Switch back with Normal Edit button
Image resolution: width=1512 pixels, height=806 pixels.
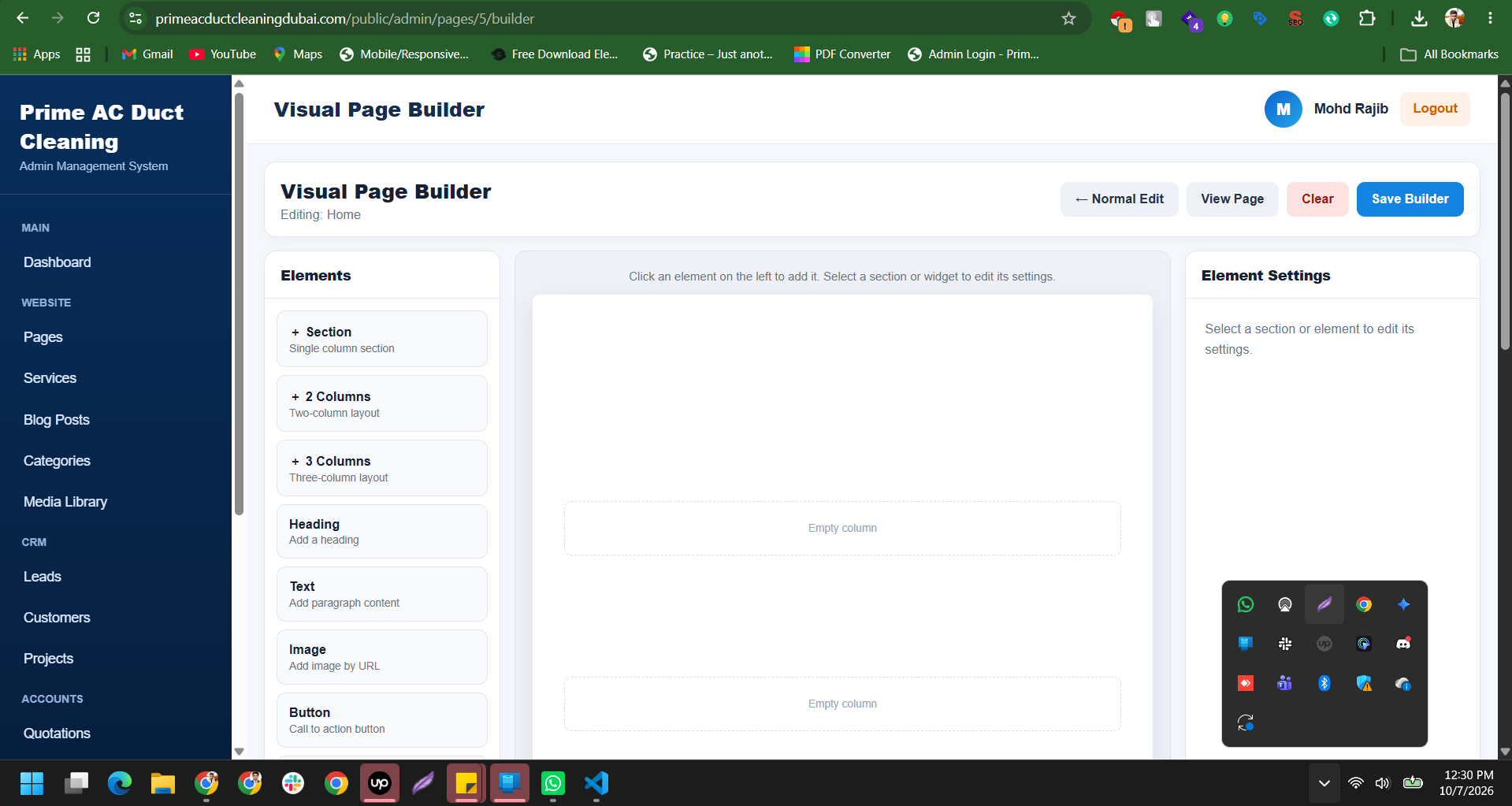1119,199
